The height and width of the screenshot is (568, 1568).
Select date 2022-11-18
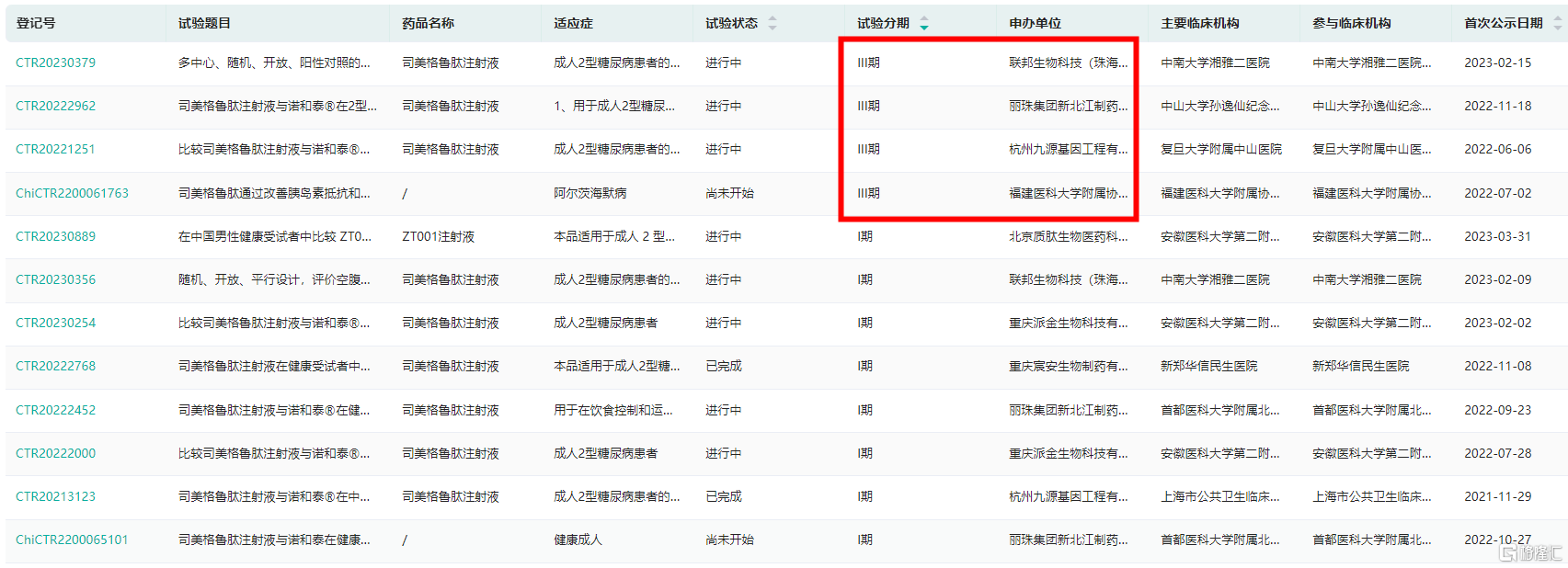1497,106
